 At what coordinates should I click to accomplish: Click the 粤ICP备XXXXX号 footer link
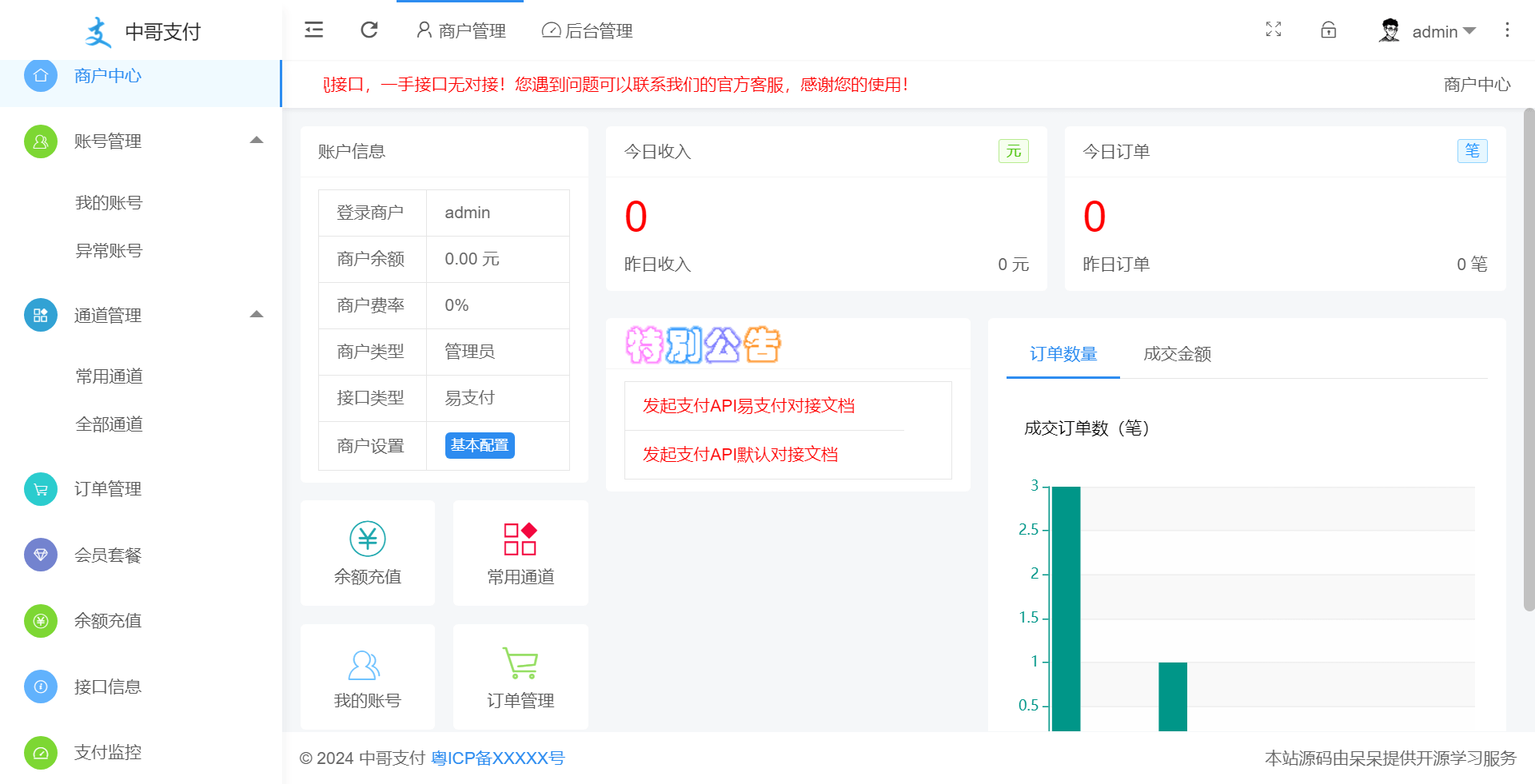click(498, 758)
